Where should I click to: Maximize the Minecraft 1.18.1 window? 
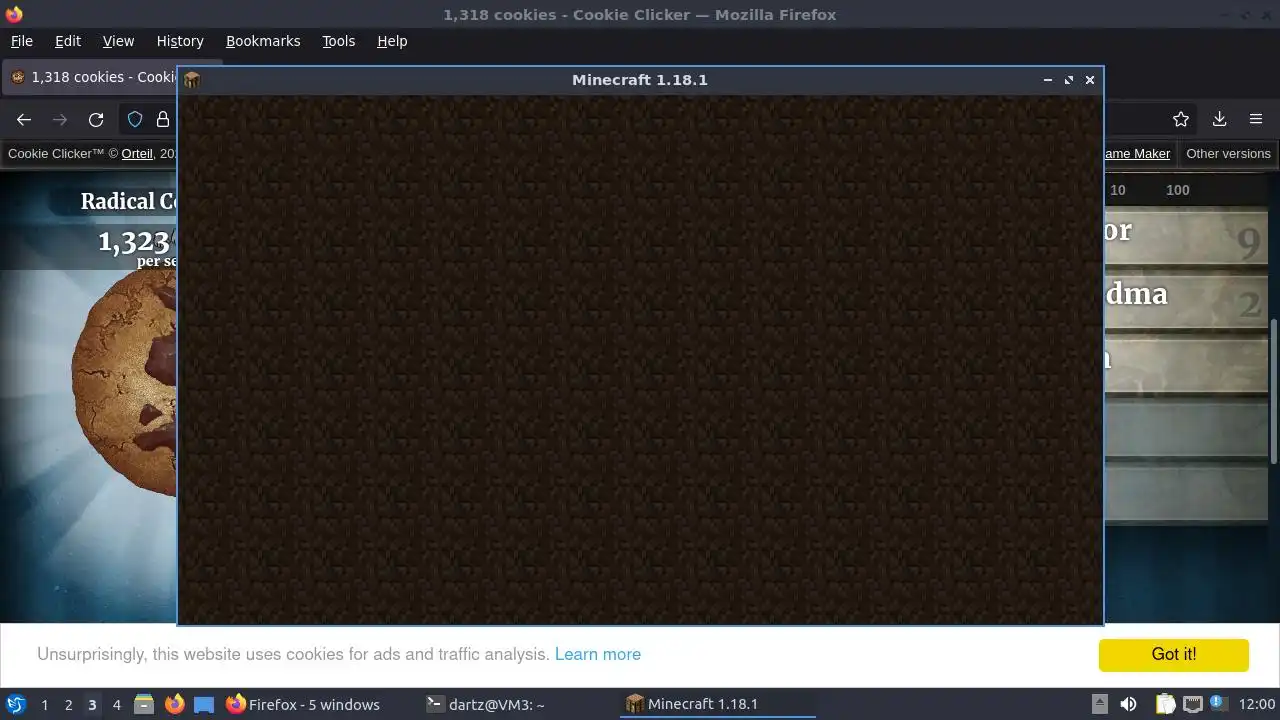tap(1068, 80)
